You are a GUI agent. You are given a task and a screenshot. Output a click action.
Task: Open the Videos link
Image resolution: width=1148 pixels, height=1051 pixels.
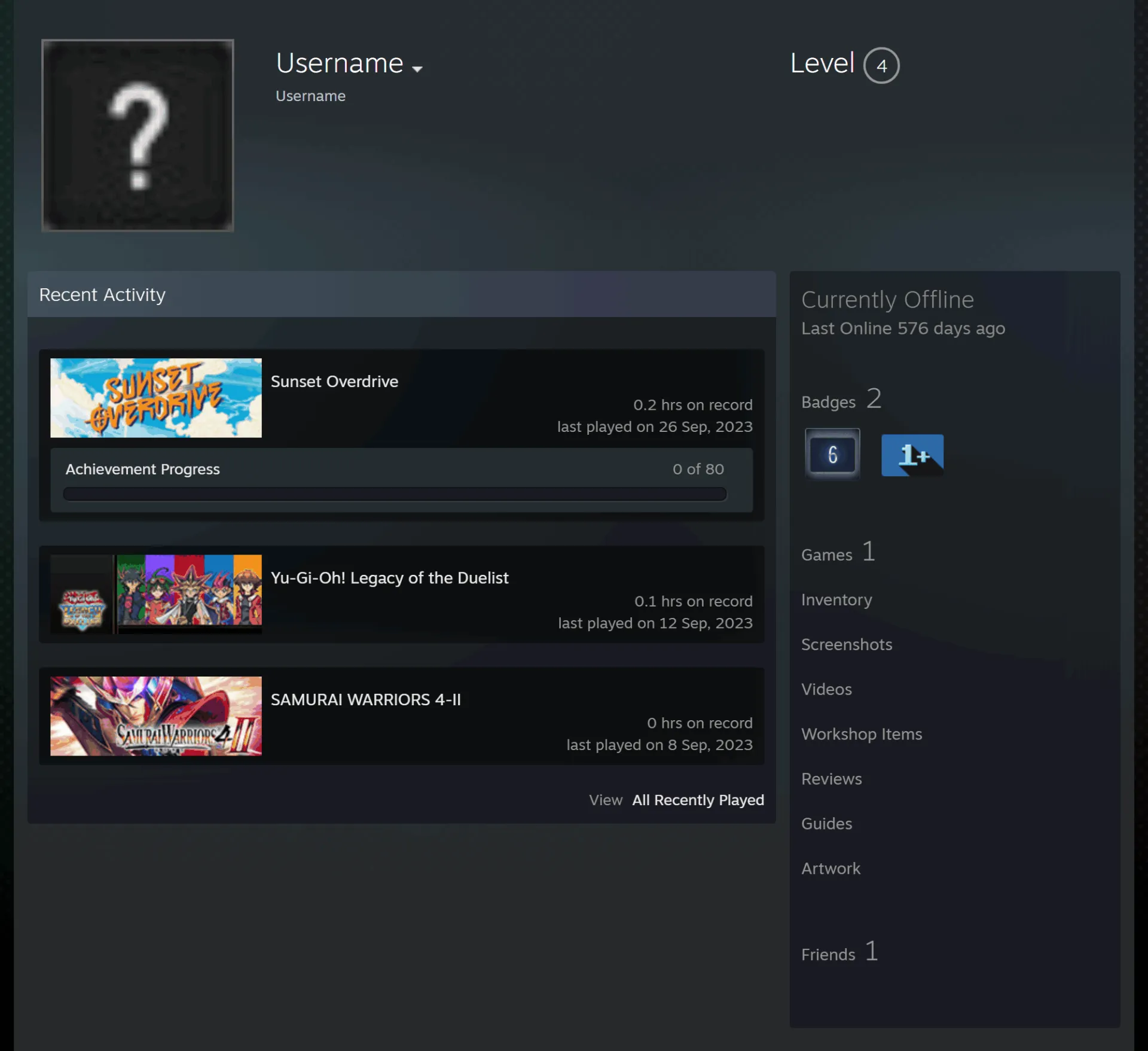click(x=826, y=689)
